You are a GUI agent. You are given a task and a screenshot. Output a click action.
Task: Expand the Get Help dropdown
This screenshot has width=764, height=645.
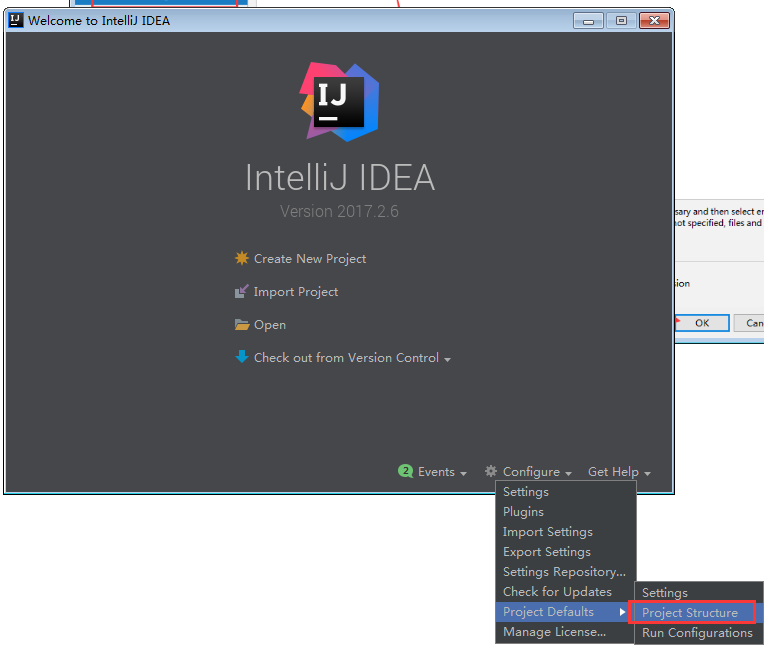tap(619, 472)
